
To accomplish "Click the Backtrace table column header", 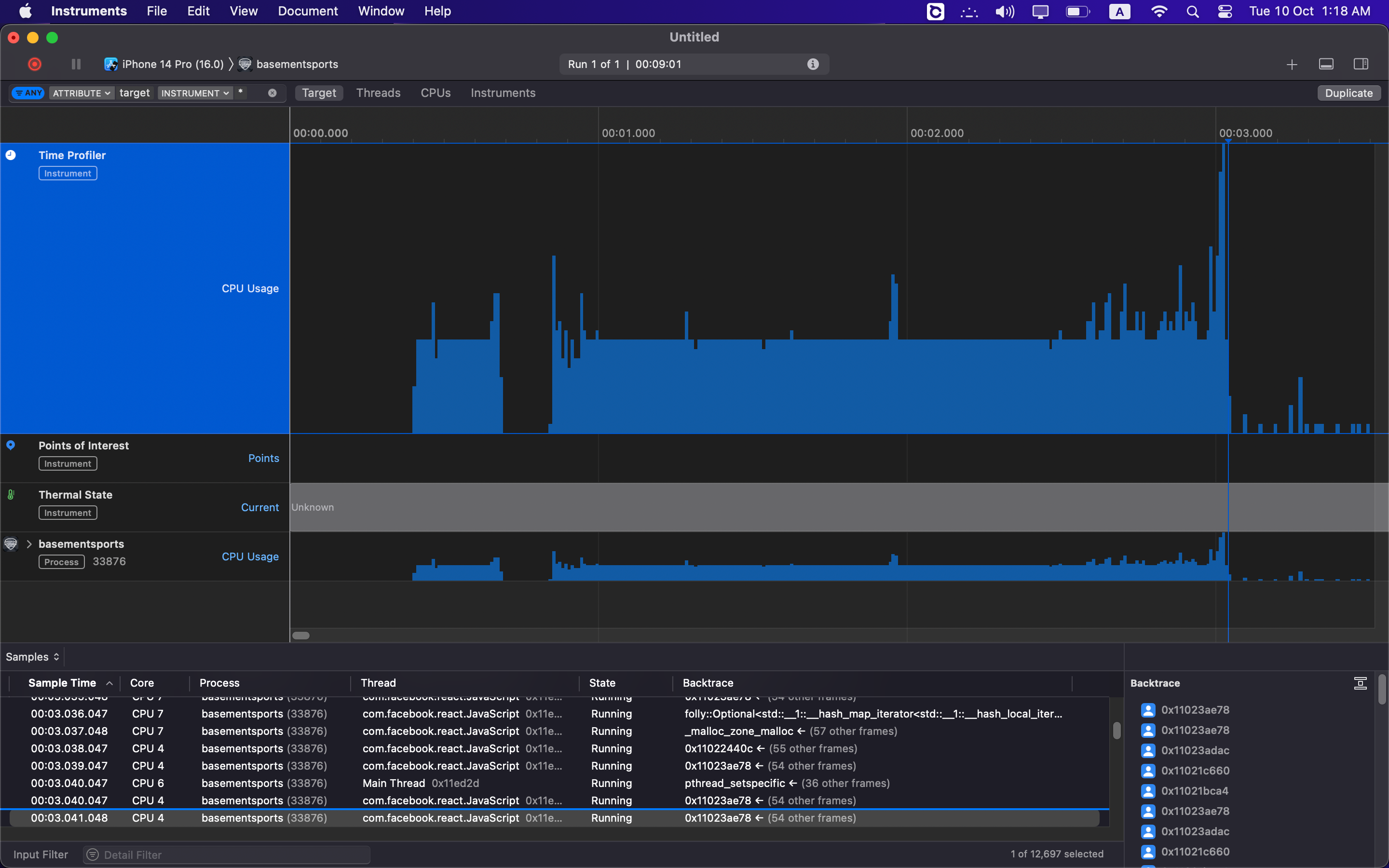I will pyautogui.click(x=708, y=683).
